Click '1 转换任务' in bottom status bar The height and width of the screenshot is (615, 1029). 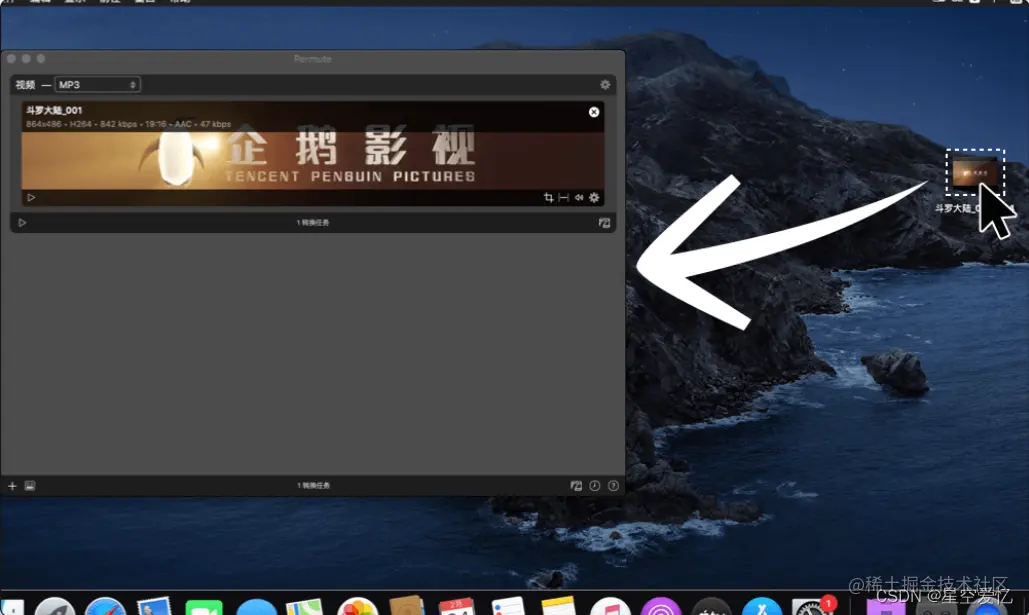(314, 486)
